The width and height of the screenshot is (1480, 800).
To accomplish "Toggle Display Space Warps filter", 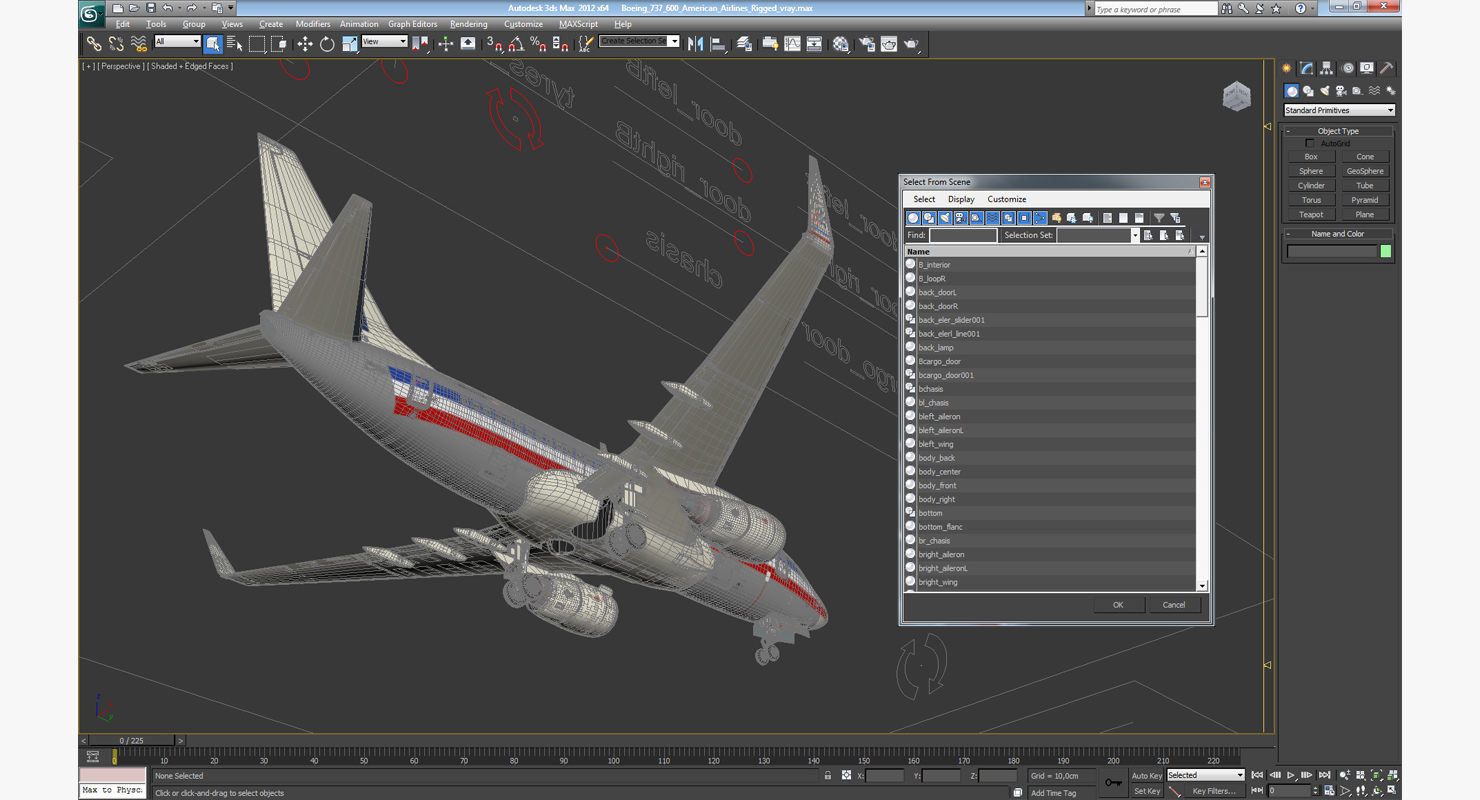I will click(992, 217).
